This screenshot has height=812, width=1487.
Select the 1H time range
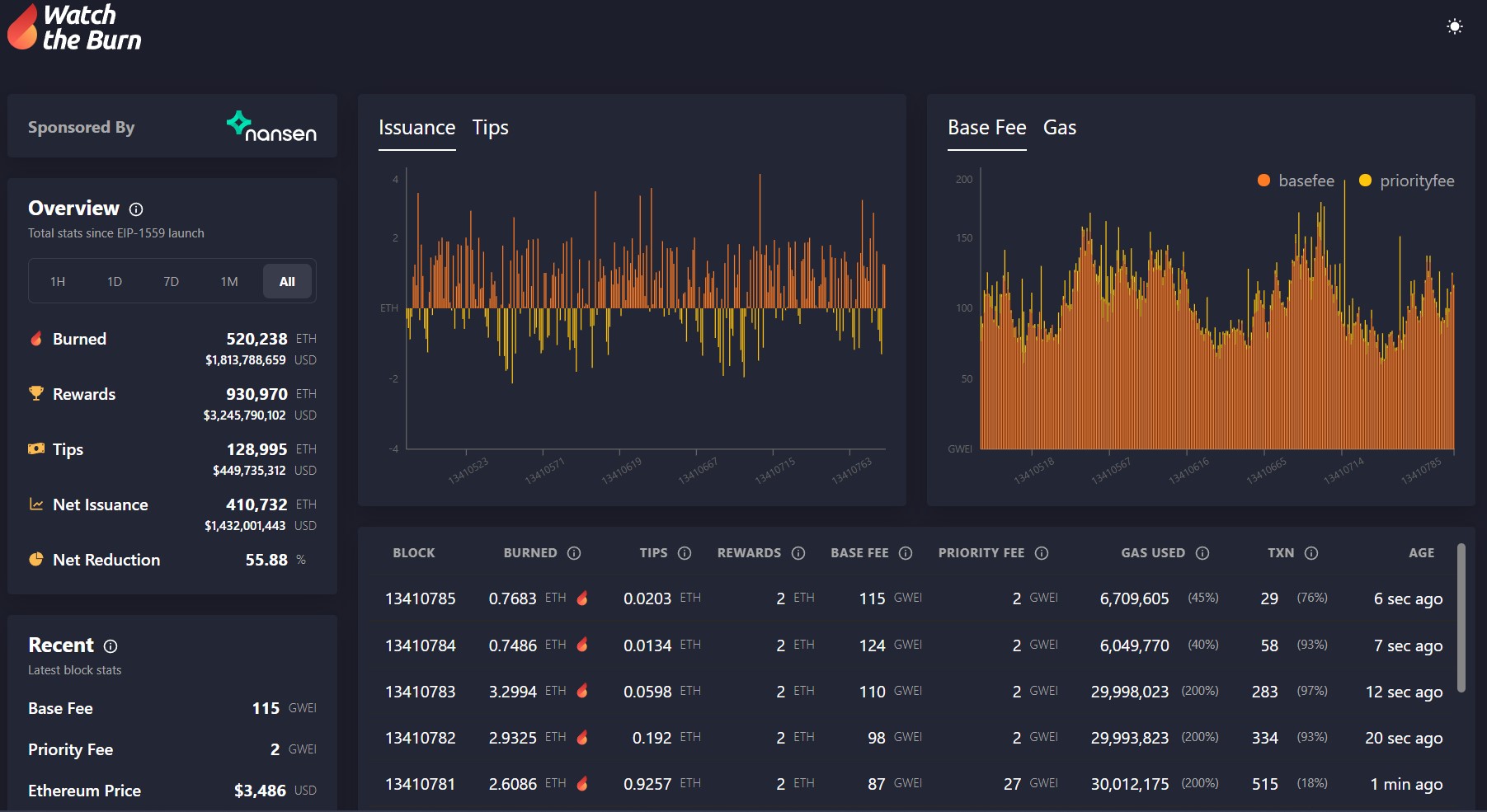point(58,282)
